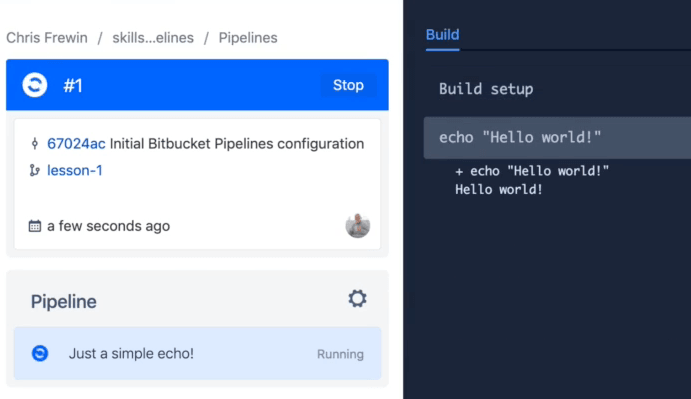691x399 pixels.
Task: Open the Pipeline settings gear icon
Action: coord(357,298)
